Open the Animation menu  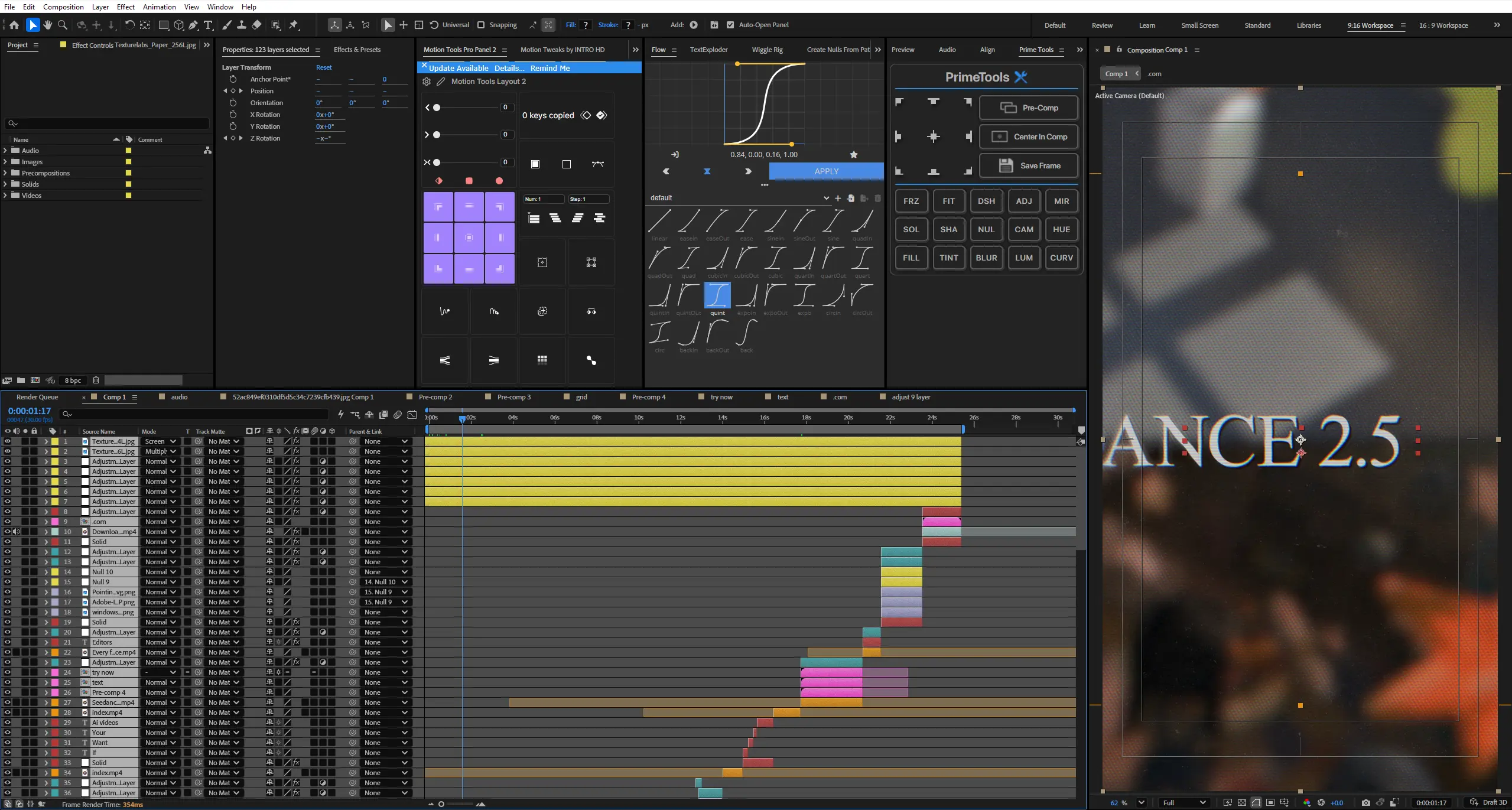pos(159,6)
